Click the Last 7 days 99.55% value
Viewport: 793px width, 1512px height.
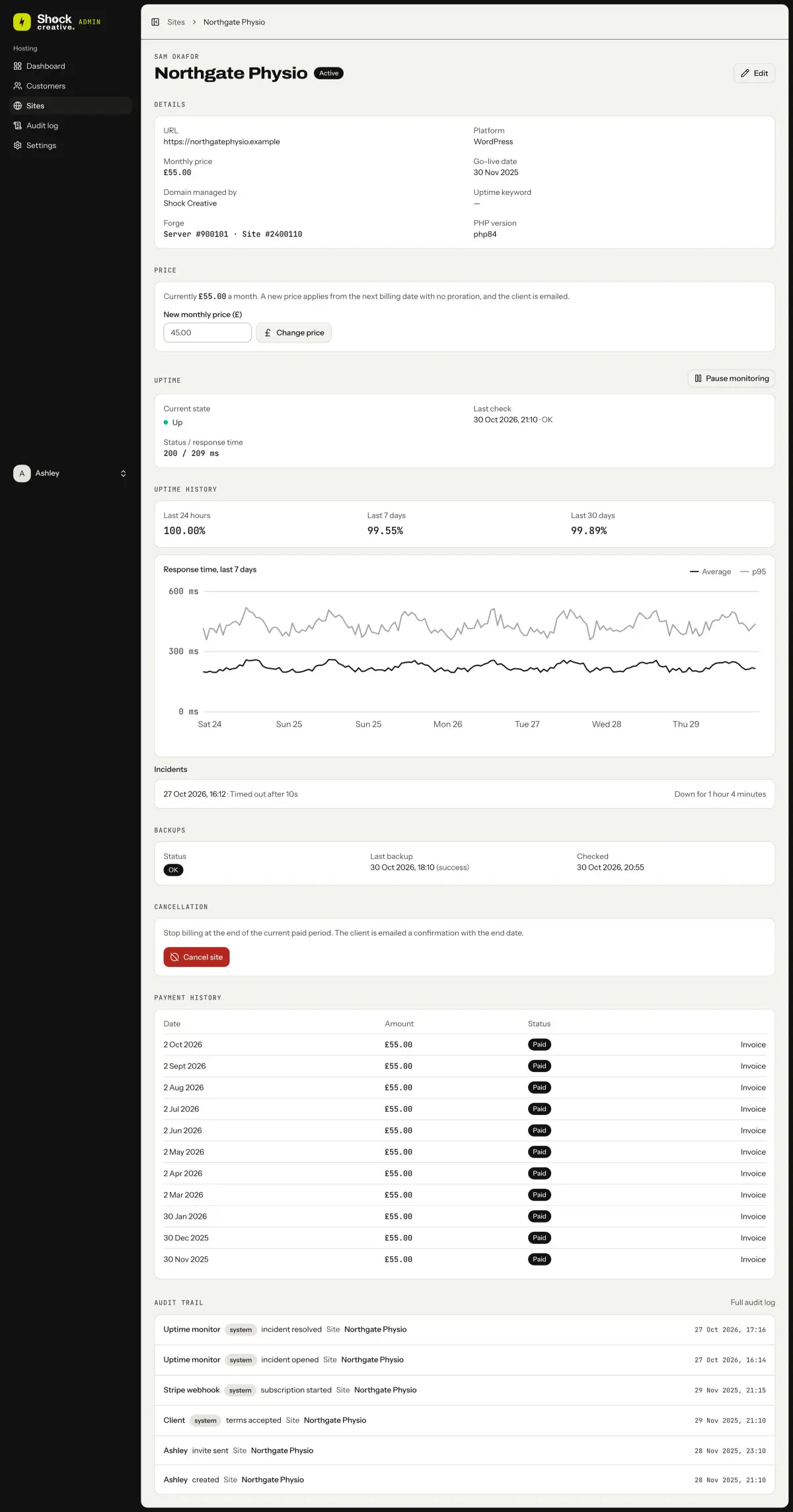click(385, 531)
